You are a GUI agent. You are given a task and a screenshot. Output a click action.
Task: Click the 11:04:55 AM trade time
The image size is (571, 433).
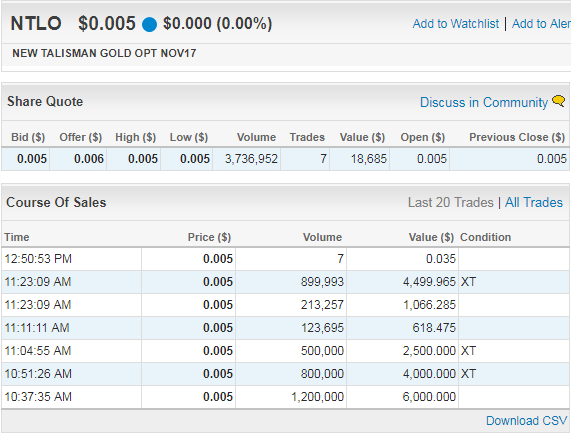point(38,351)
